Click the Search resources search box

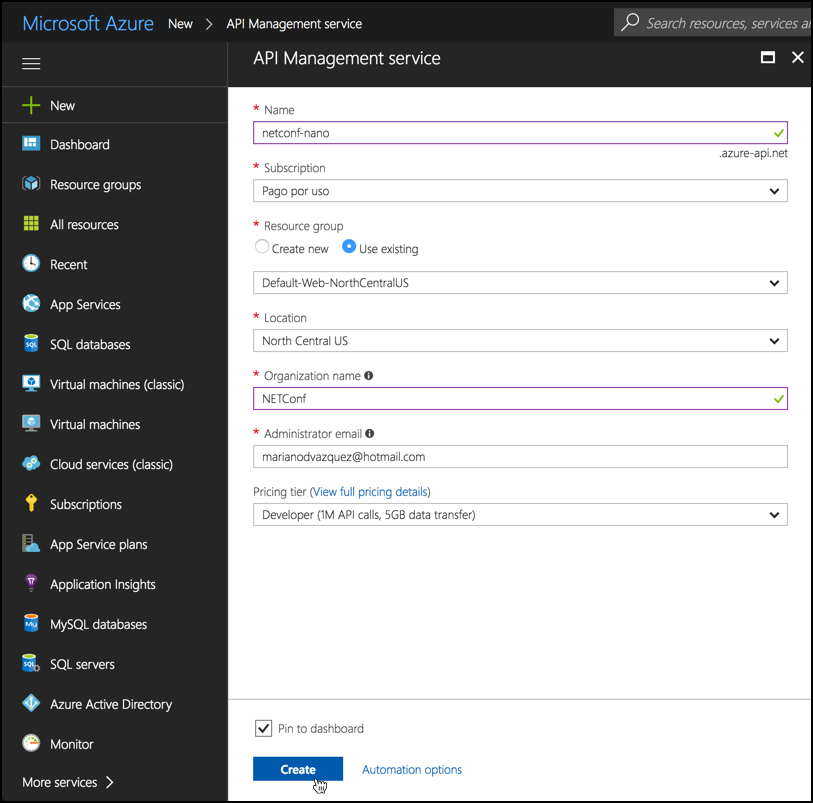pos(713,22)
